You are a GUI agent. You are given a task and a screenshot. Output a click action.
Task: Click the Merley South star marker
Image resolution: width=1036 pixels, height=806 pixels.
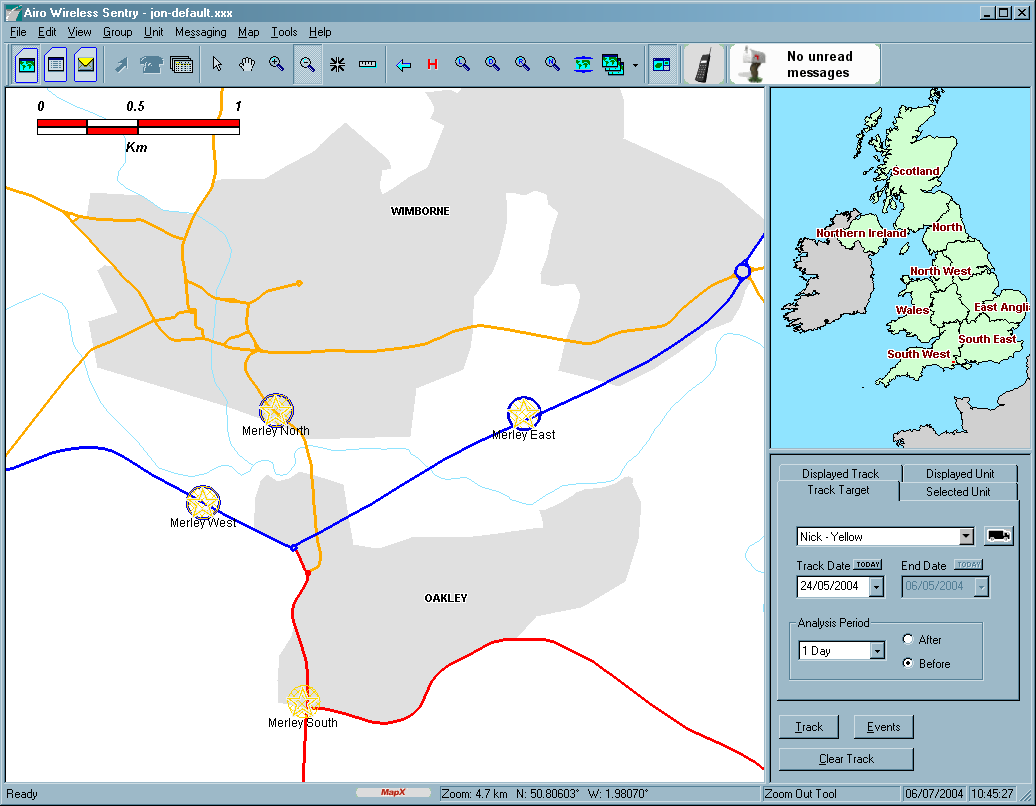tap(303, 701)
